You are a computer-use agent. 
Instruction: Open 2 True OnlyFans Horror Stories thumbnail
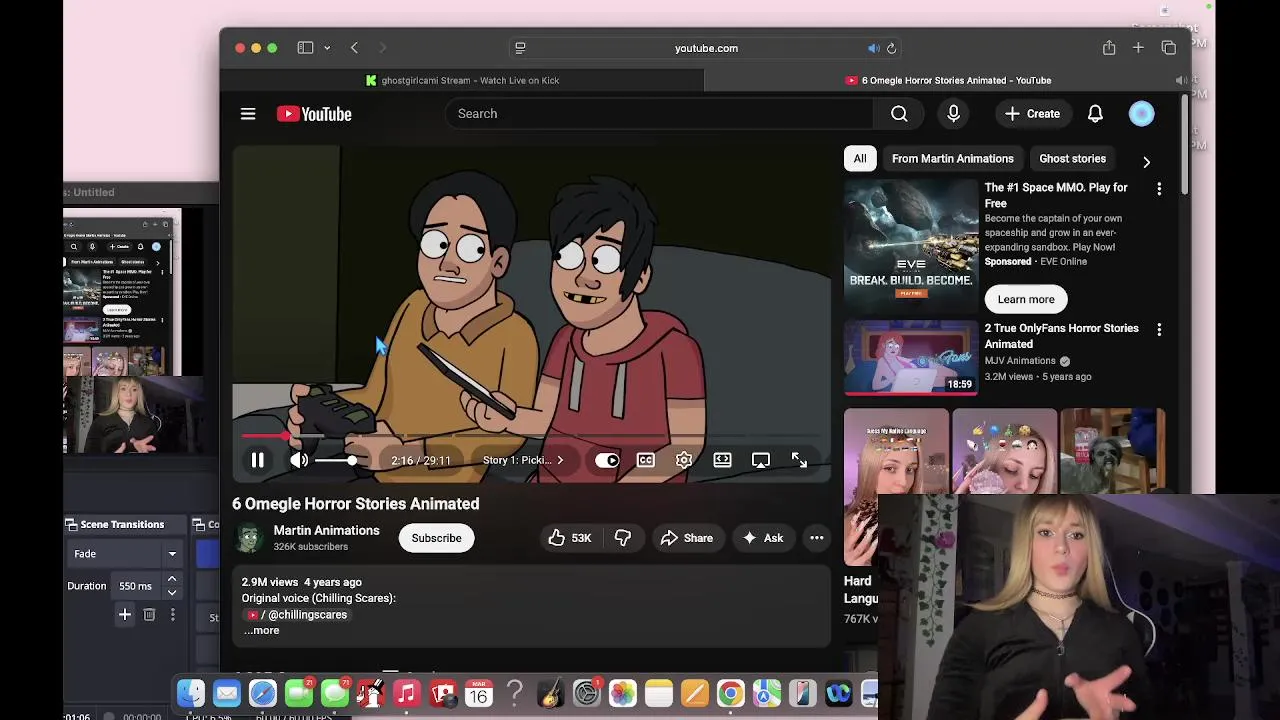[911, 358]
